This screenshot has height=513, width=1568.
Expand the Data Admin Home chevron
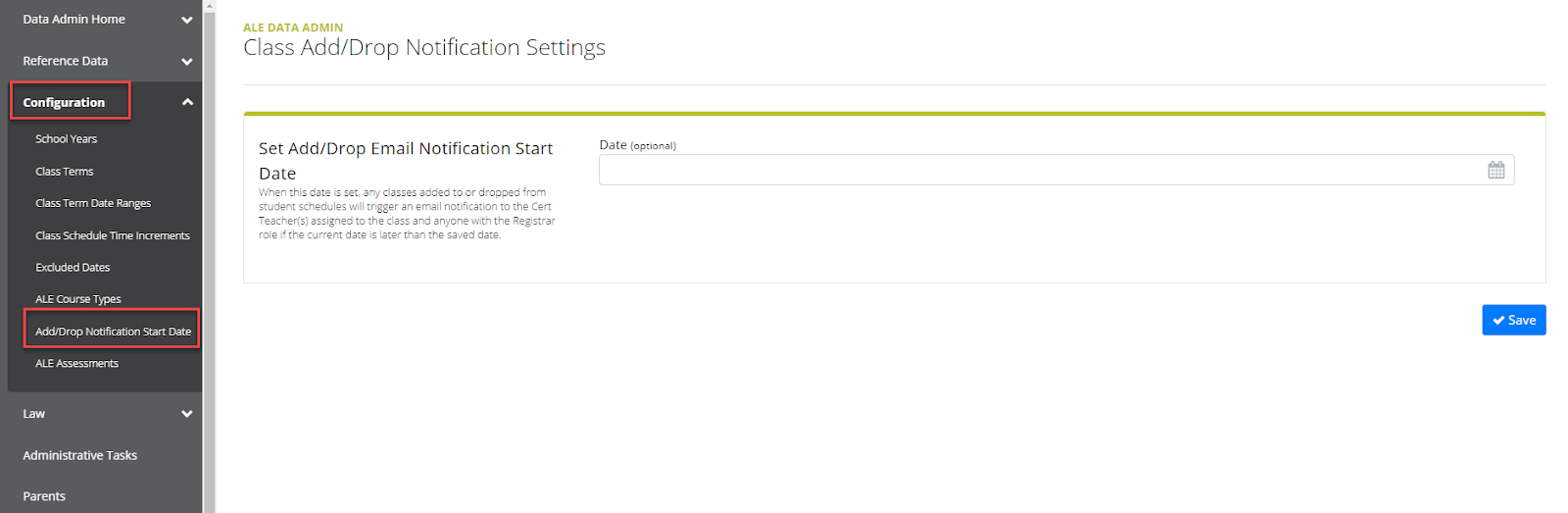point(187,20)
